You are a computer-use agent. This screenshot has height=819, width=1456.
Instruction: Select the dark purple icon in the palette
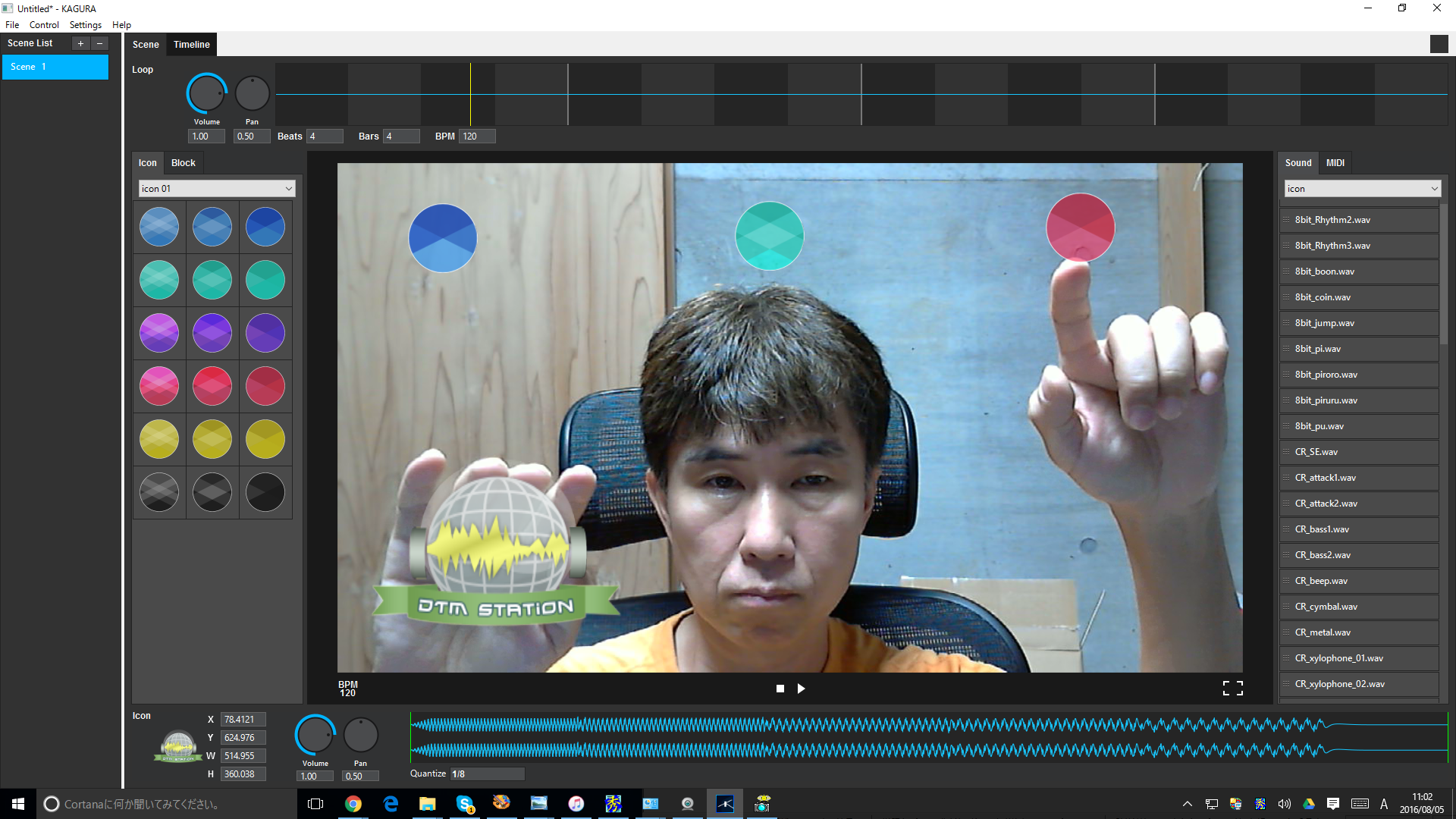click(x=265, y=333)
